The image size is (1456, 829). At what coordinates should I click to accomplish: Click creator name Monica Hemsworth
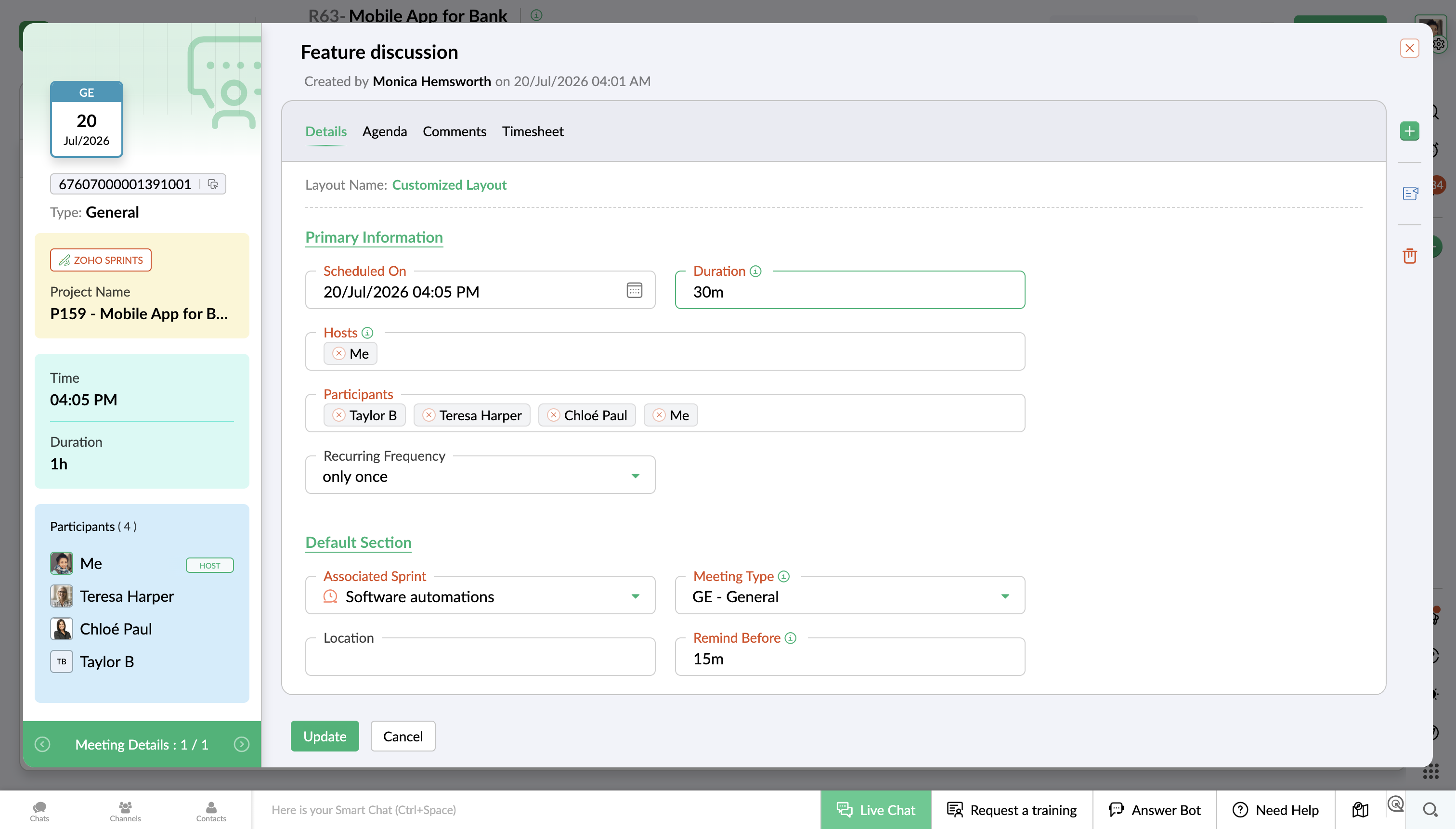(431, 81)
